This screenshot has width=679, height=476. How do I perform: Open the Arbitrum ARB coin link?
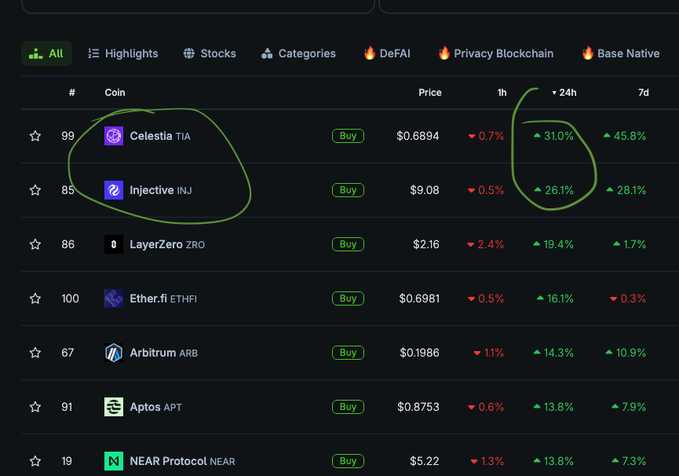tap(164, 353)
